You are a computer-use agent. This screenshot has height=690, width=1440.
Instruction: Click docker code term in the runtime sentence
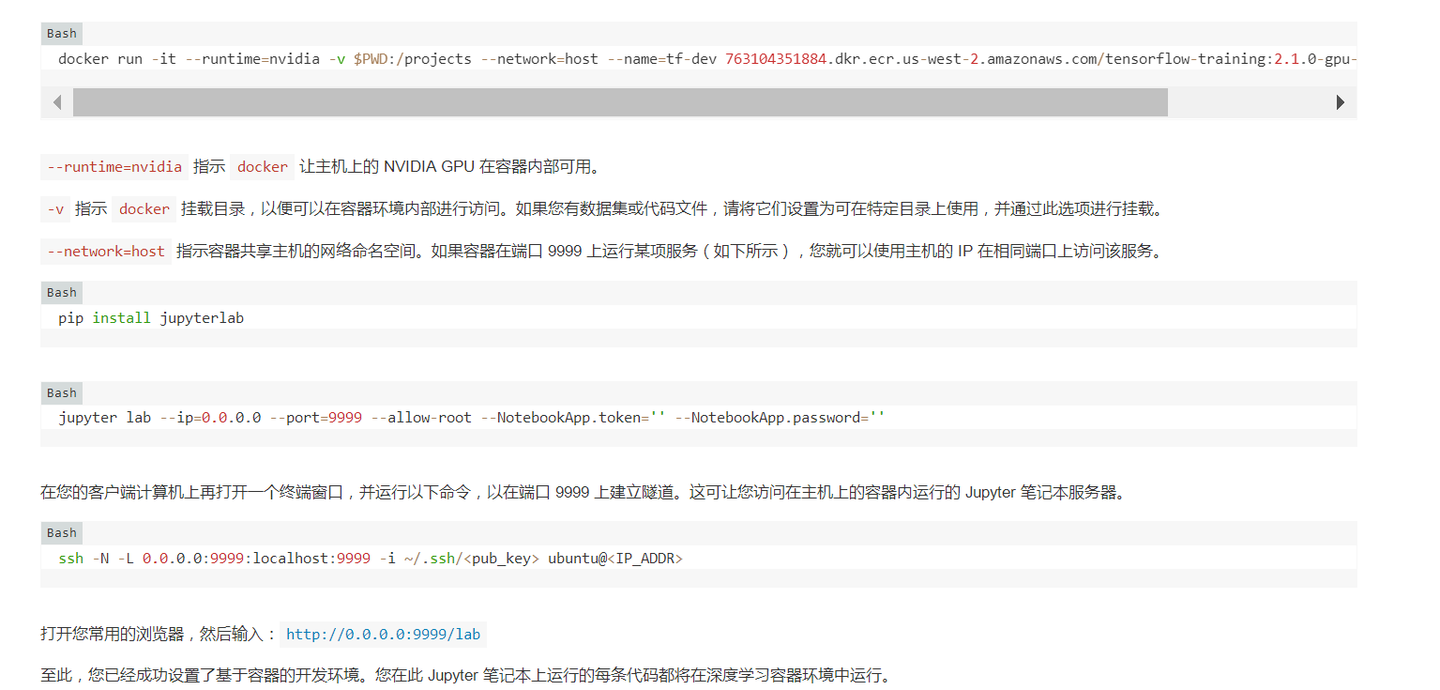click(x=262, y=167)
